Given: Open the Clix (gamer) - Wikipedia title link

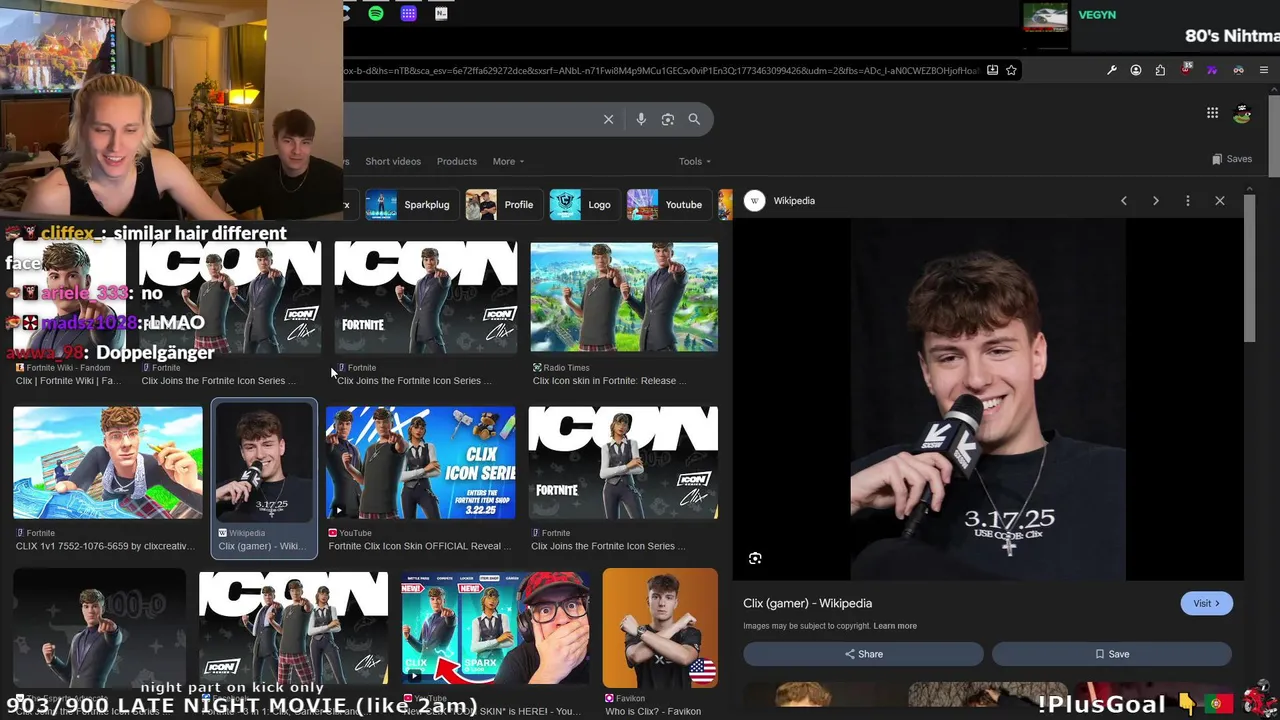Looking at the screenshot, I should (x=807, y=603).
